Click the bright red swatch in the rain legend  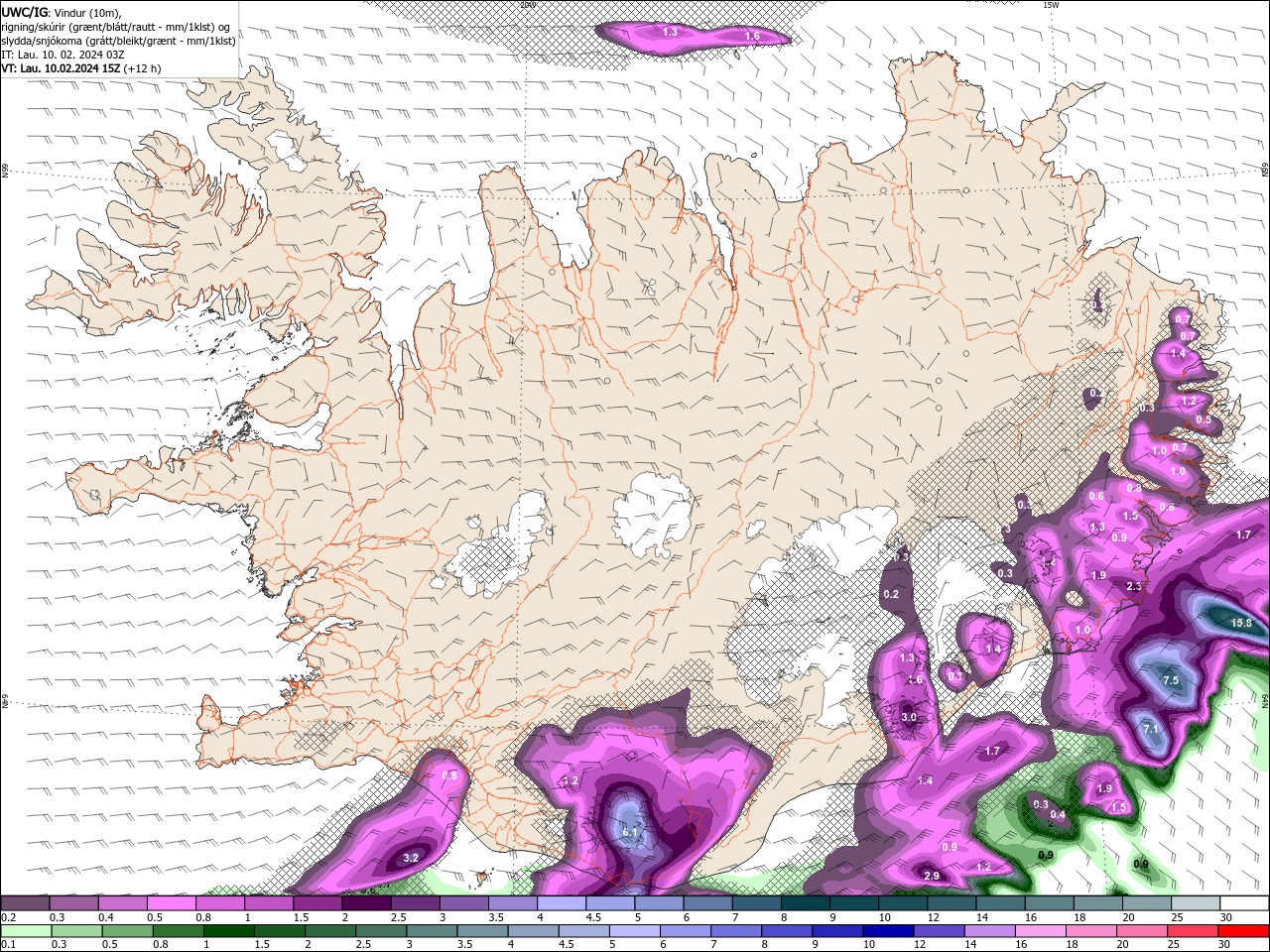point(1244,931)
